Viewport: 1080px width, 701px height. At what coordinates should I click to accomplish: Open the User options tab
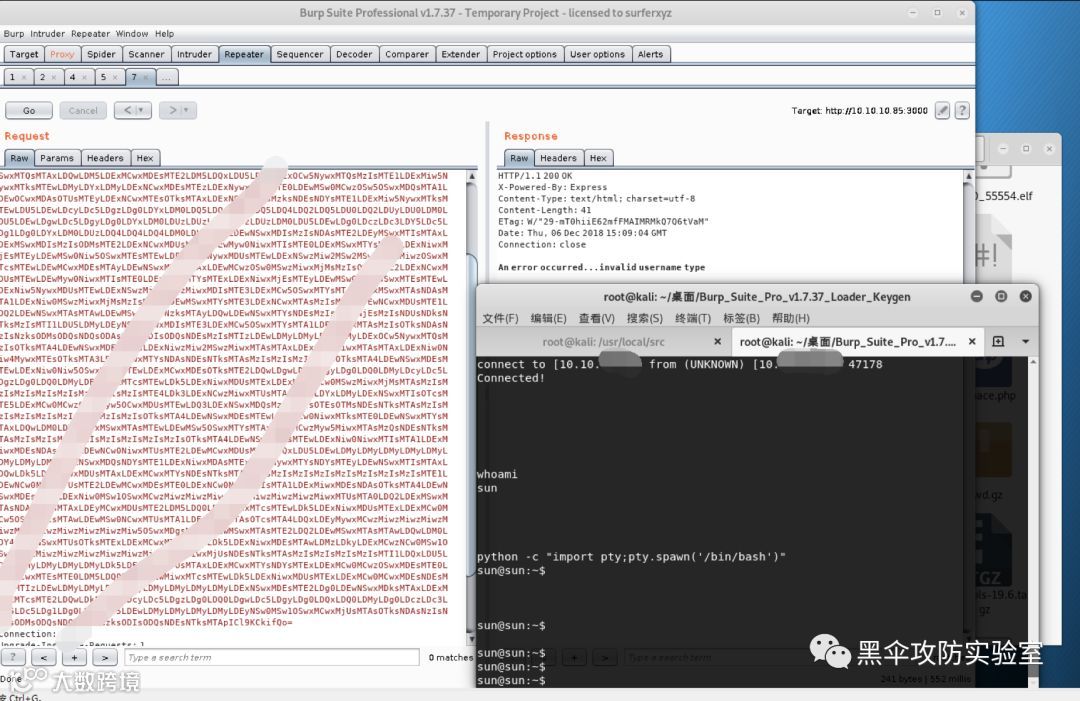[597, 54]
